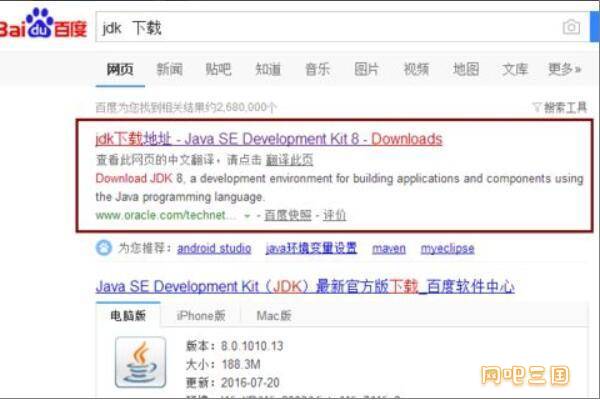Switch to the iPhone版 tab
The image size is (600, 400).
coord(201,316)
